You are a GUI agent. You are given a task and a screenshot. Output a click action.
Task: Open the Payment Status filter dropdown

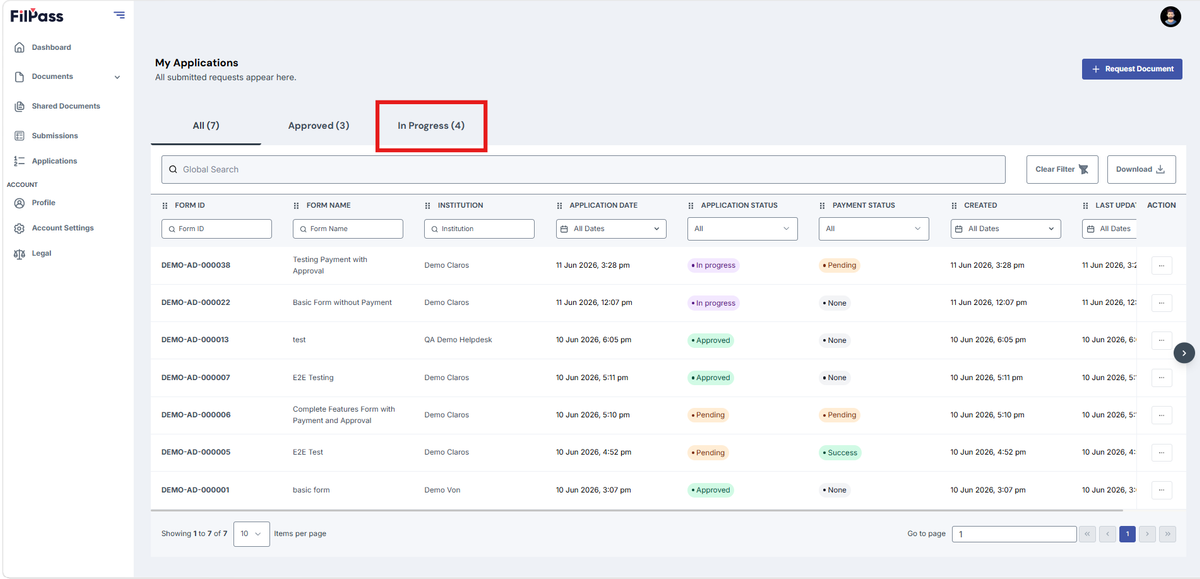(874, 229)
